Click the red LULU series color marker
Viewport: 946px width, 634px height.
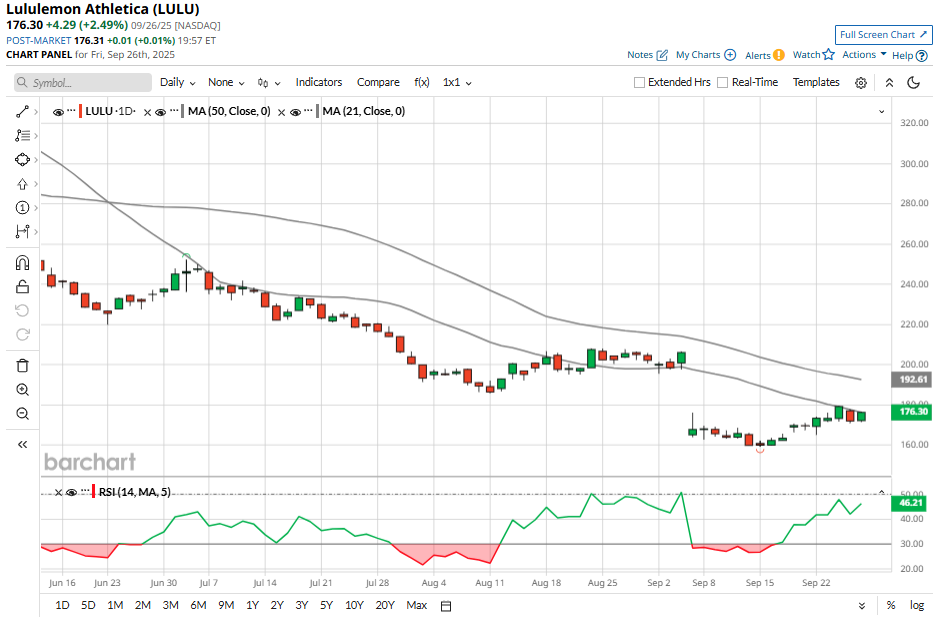pos(80,112)
